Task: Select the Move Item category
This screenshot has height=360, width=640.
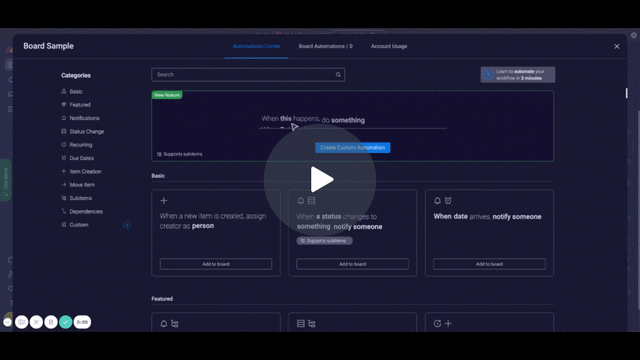Action: pyautogui.click(x=82, y=184)
